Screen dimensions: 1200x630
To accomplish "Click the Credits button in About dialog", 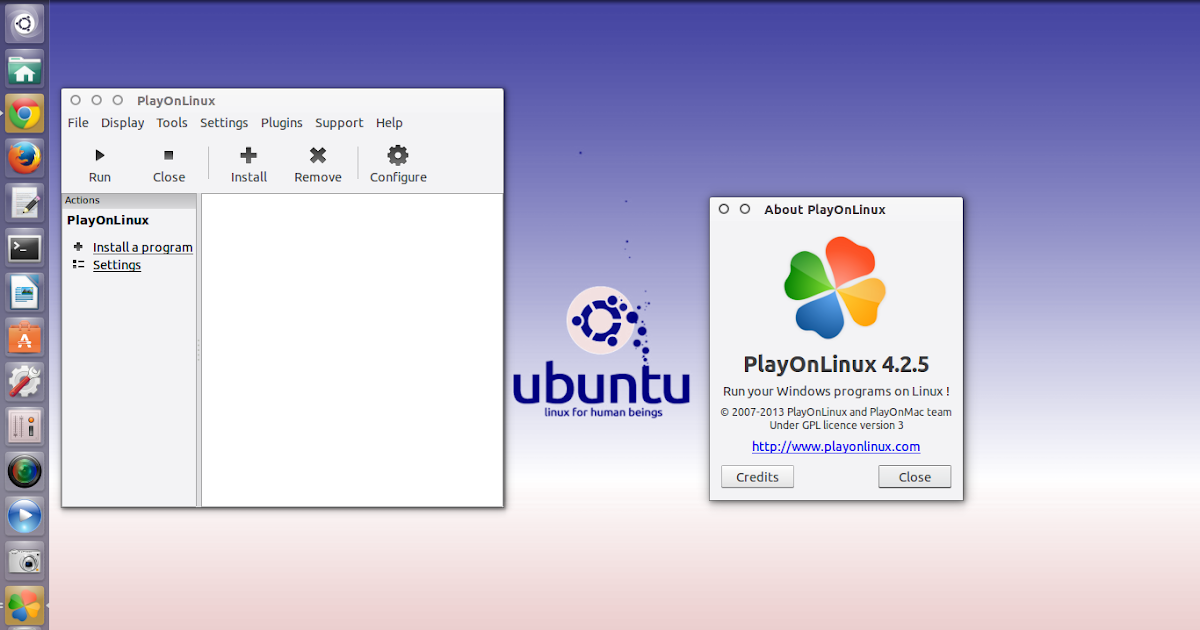I will click(757, 477).
